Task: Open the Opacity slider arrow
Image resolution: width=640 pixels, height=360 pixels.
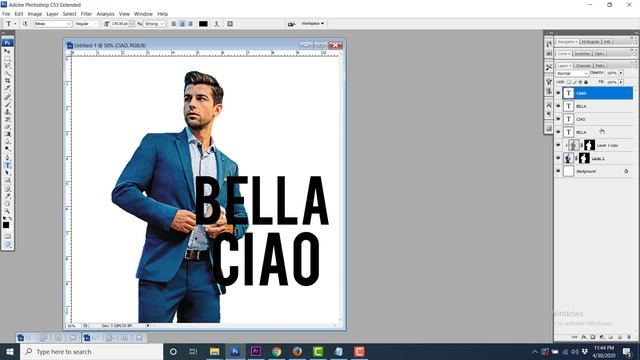Action: [x=621, y=73]
